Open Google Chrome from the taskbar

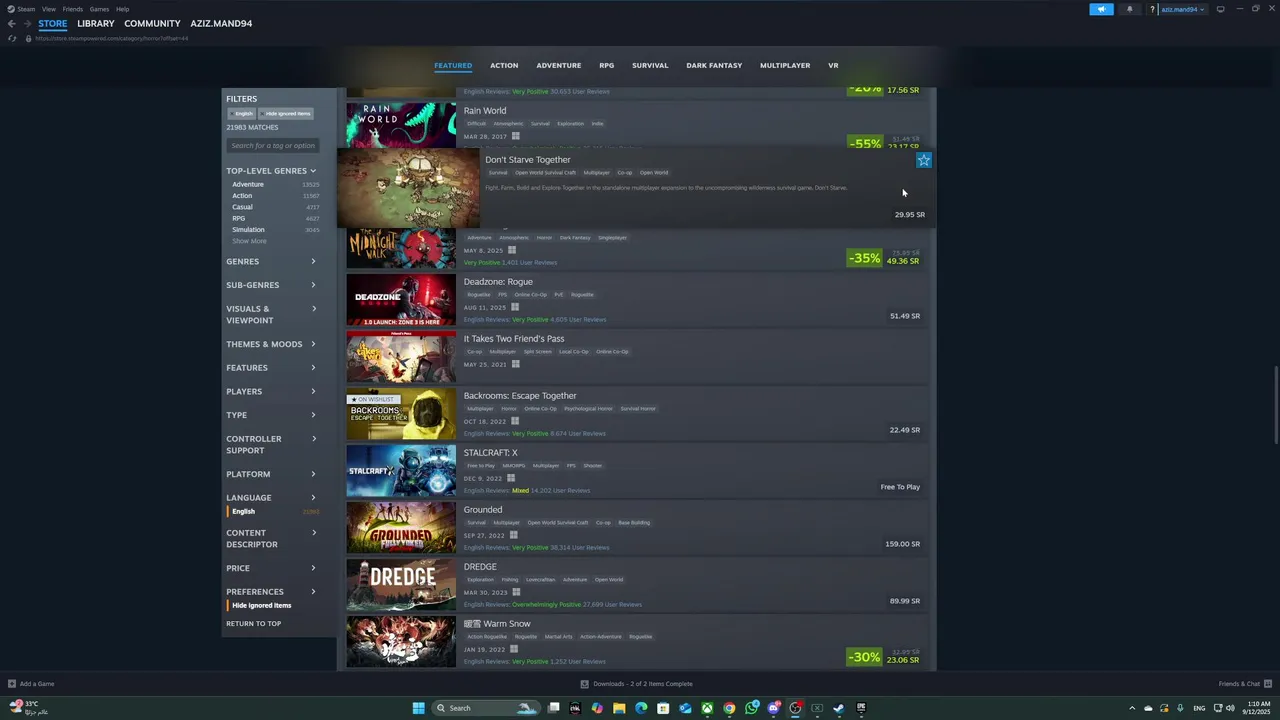pos(729,708)
